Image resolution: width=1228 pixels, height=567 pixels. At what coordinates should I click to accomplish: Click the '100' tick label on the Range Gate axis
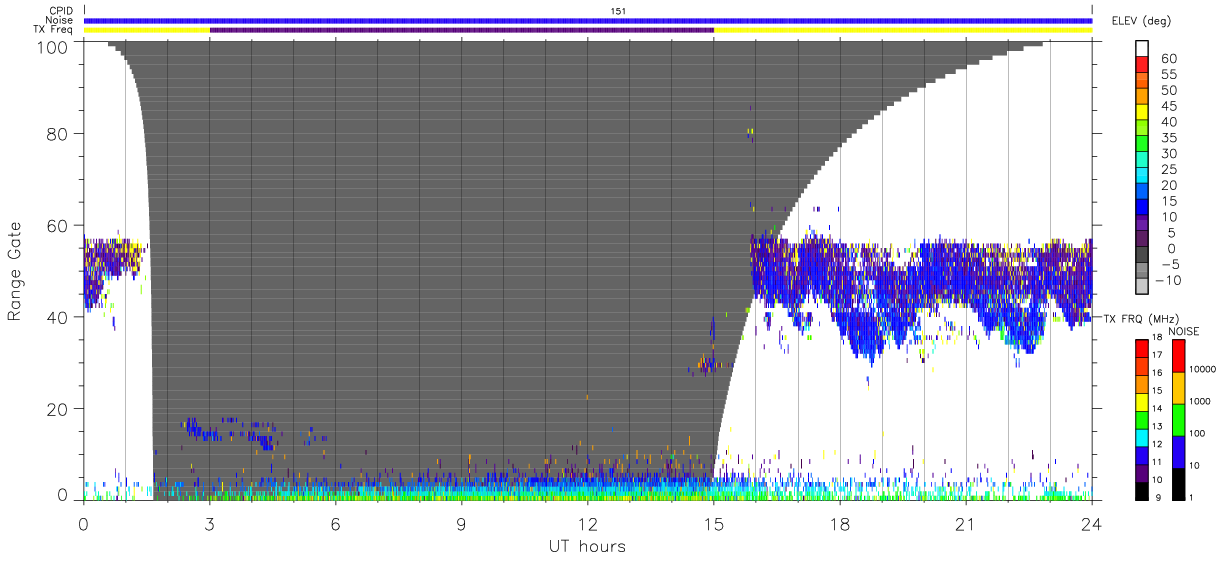pyautogui.click(x=53, y=47)
